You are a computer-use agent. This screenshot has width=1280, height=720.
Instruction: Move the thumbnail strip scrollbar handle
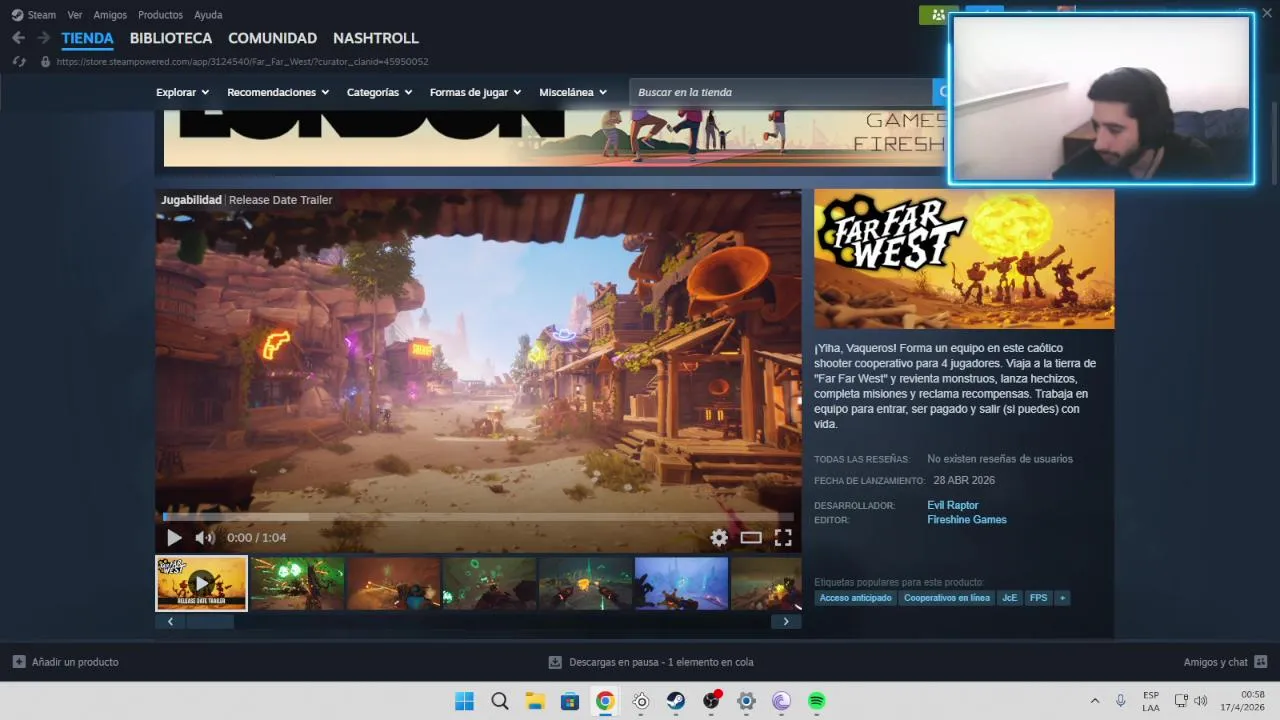pos(210,622)
